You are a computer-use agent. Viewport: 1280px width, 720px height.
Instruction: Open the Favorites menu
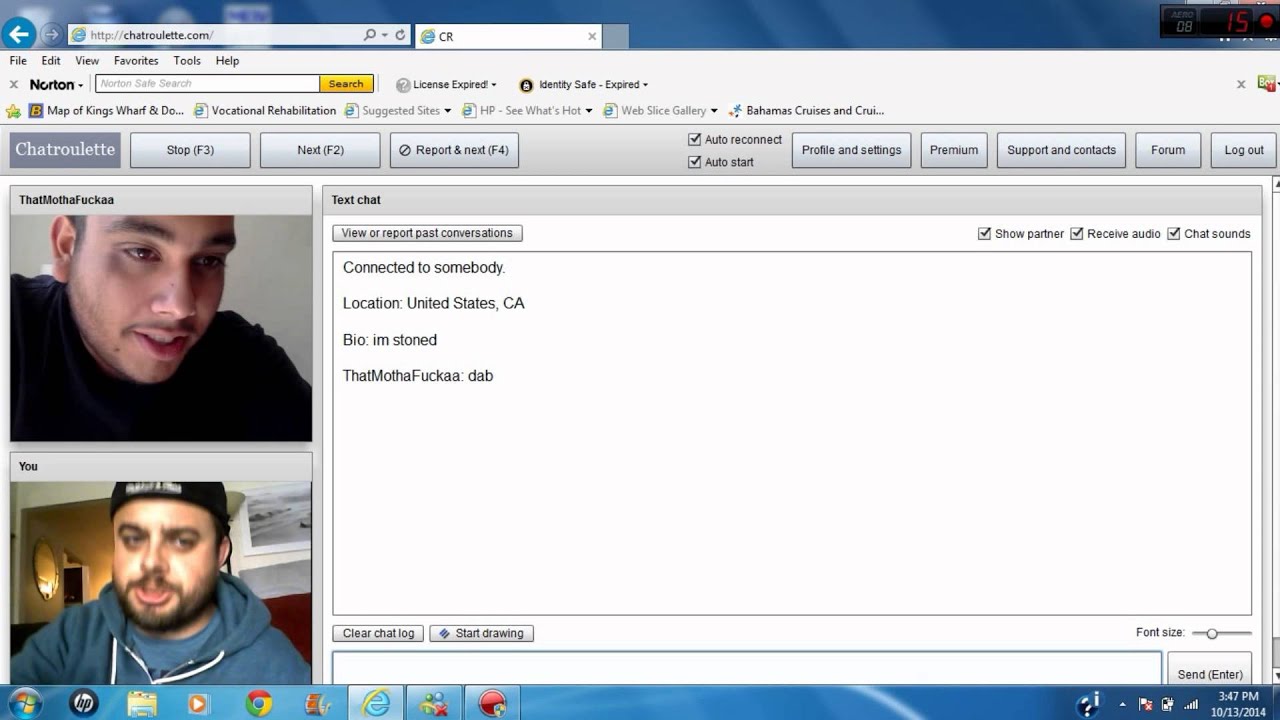pyautogui.click(x=136, y=61)
